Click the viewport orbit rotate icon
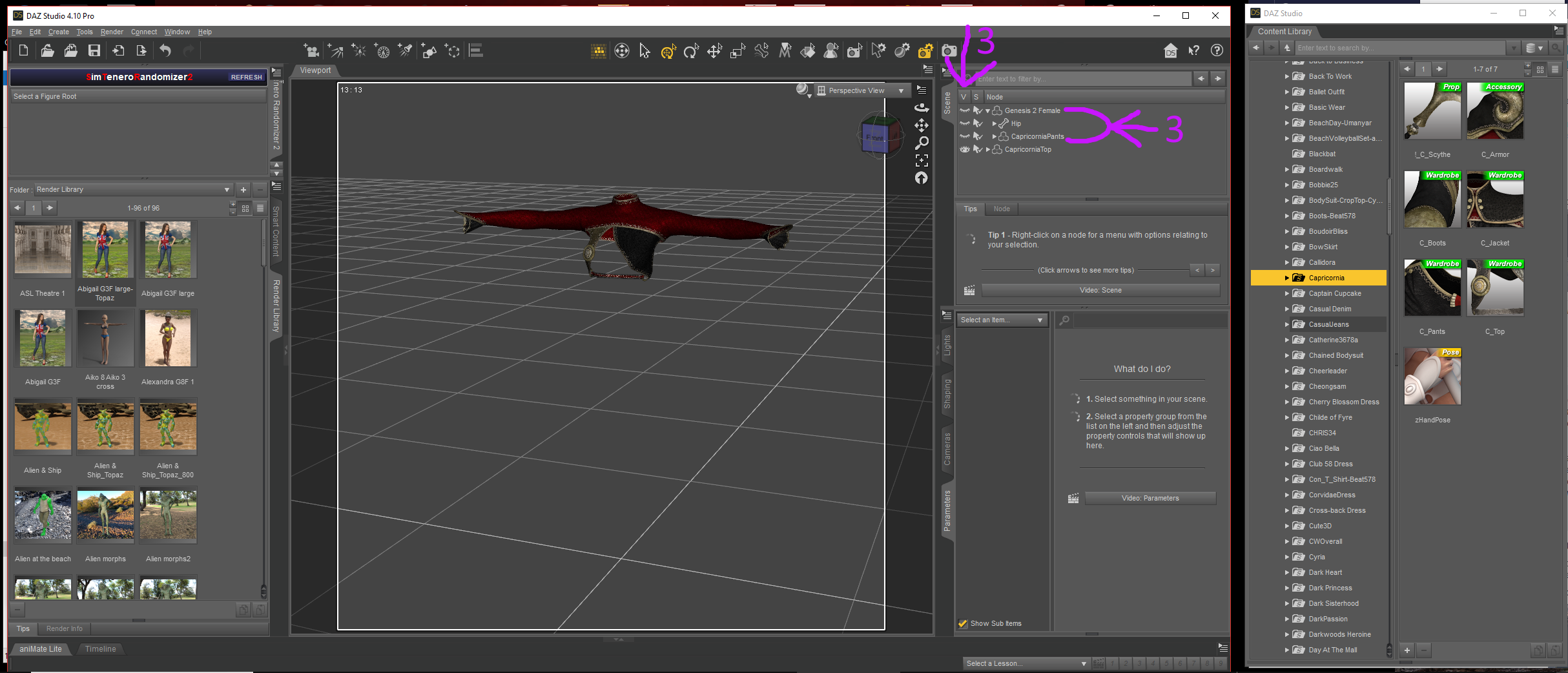1568x673 pixels. click(x=922, y=107)
